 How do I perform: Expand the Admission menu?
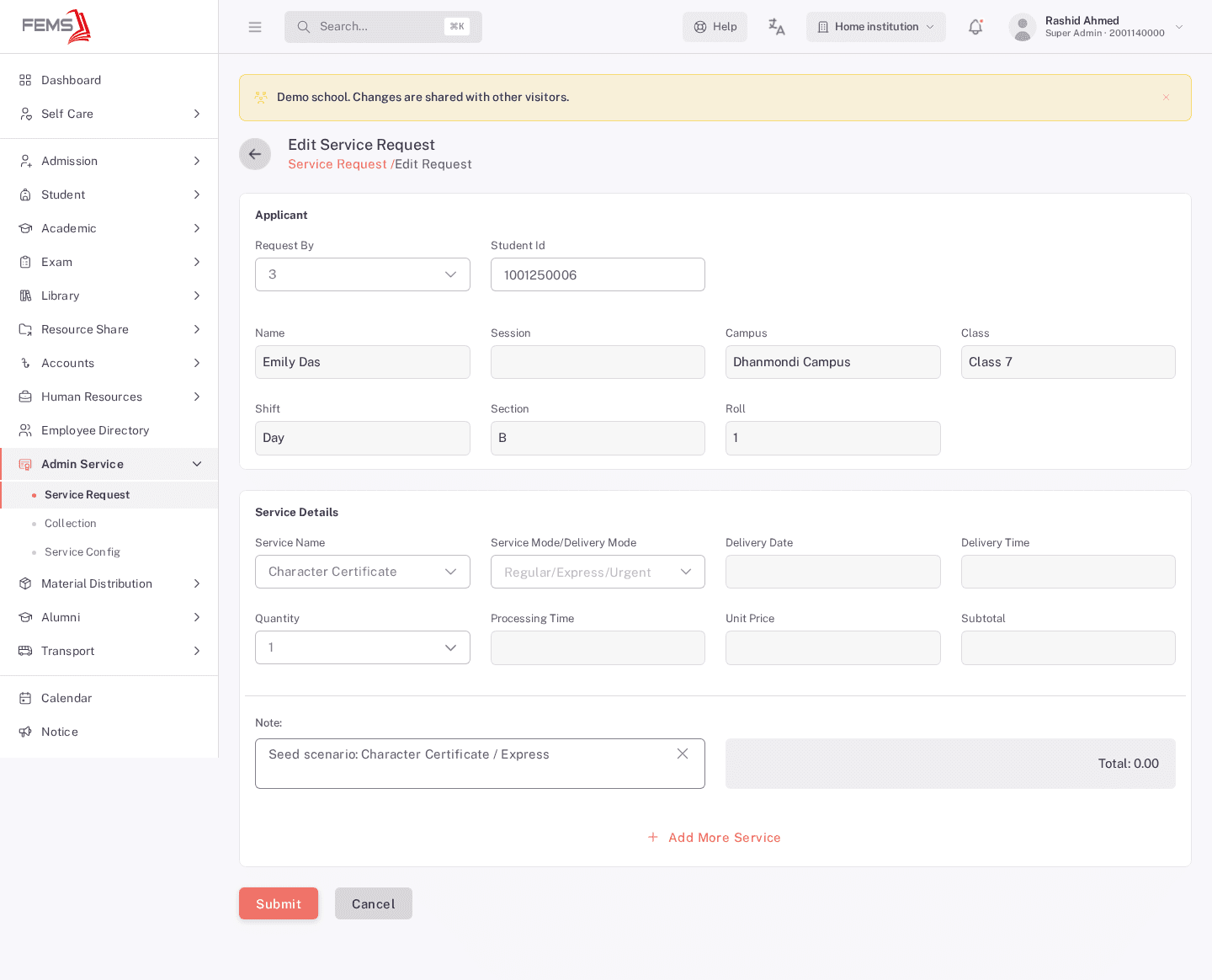point(109,161)
